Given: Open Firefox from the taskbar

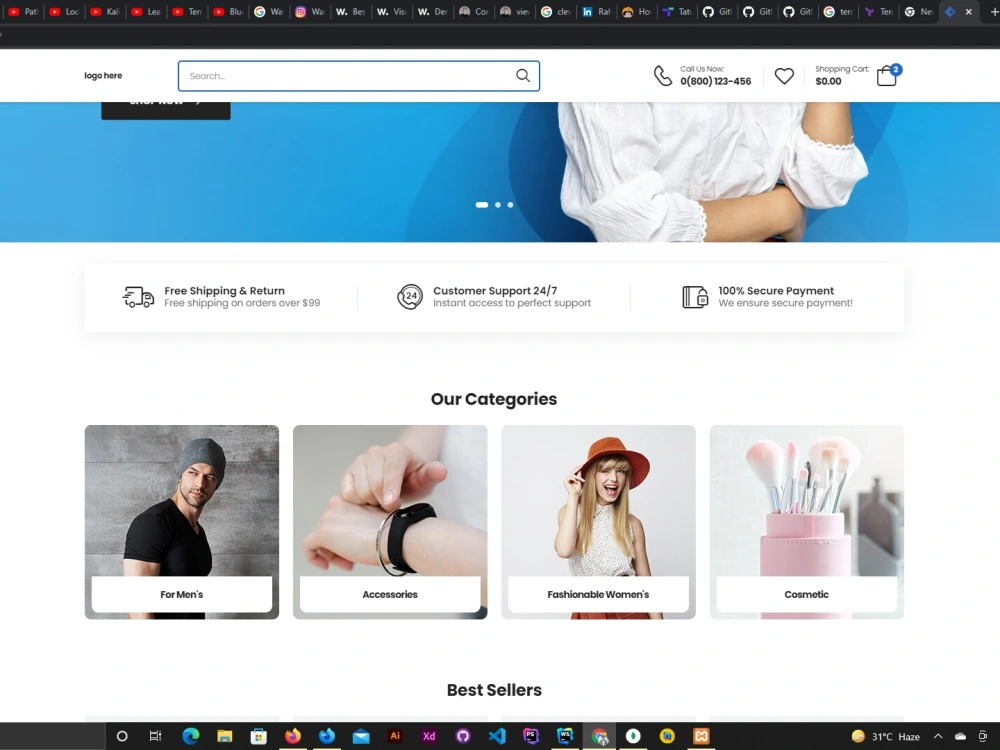Looking at the screenshot, I should (293, 736).
